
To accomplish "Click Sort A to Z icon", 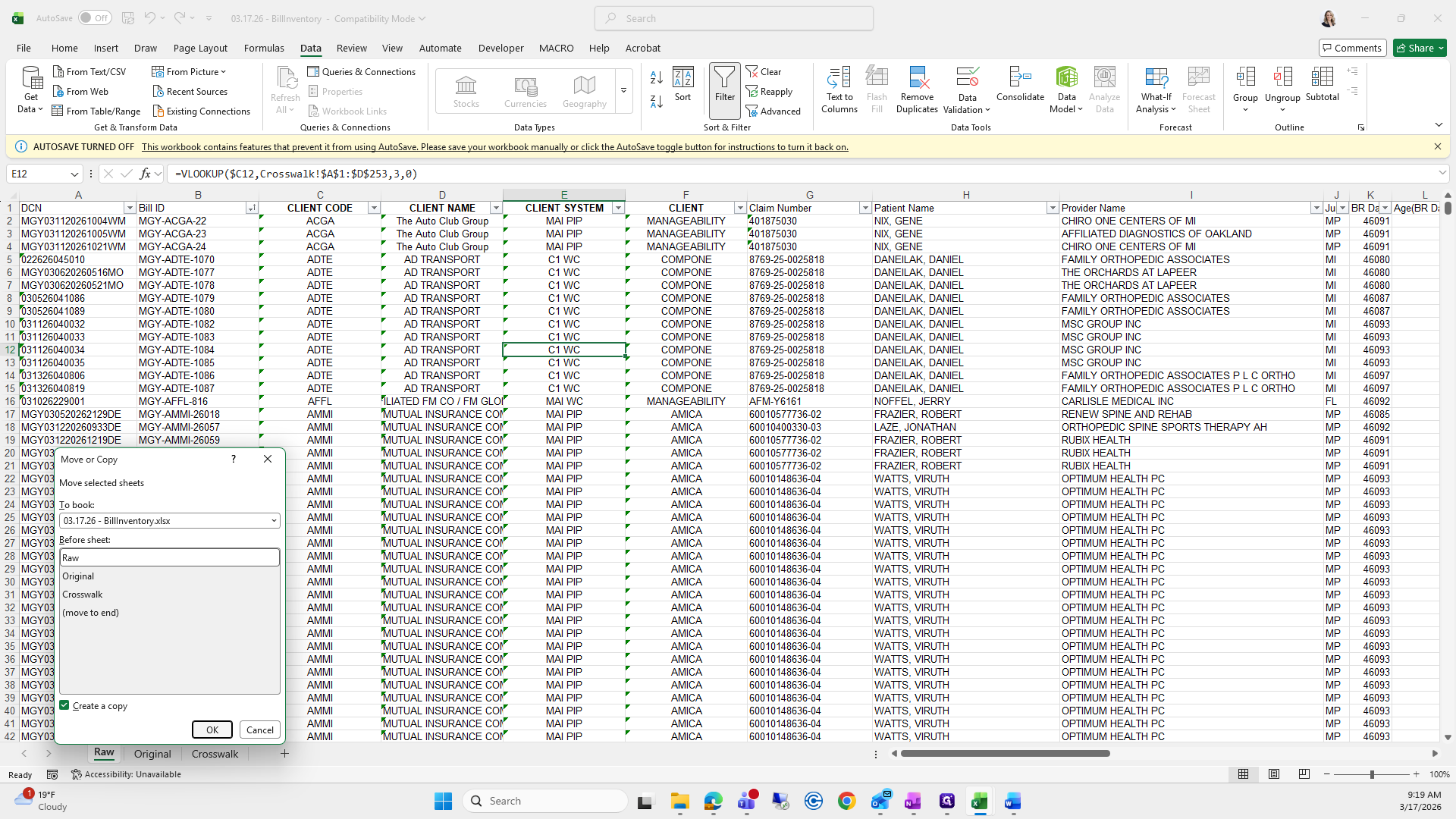I will 657,77.
